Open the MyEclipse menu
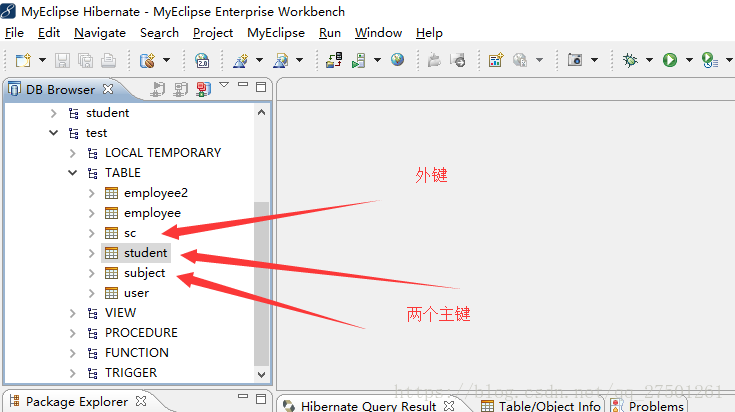 click(x=276, y=33)
